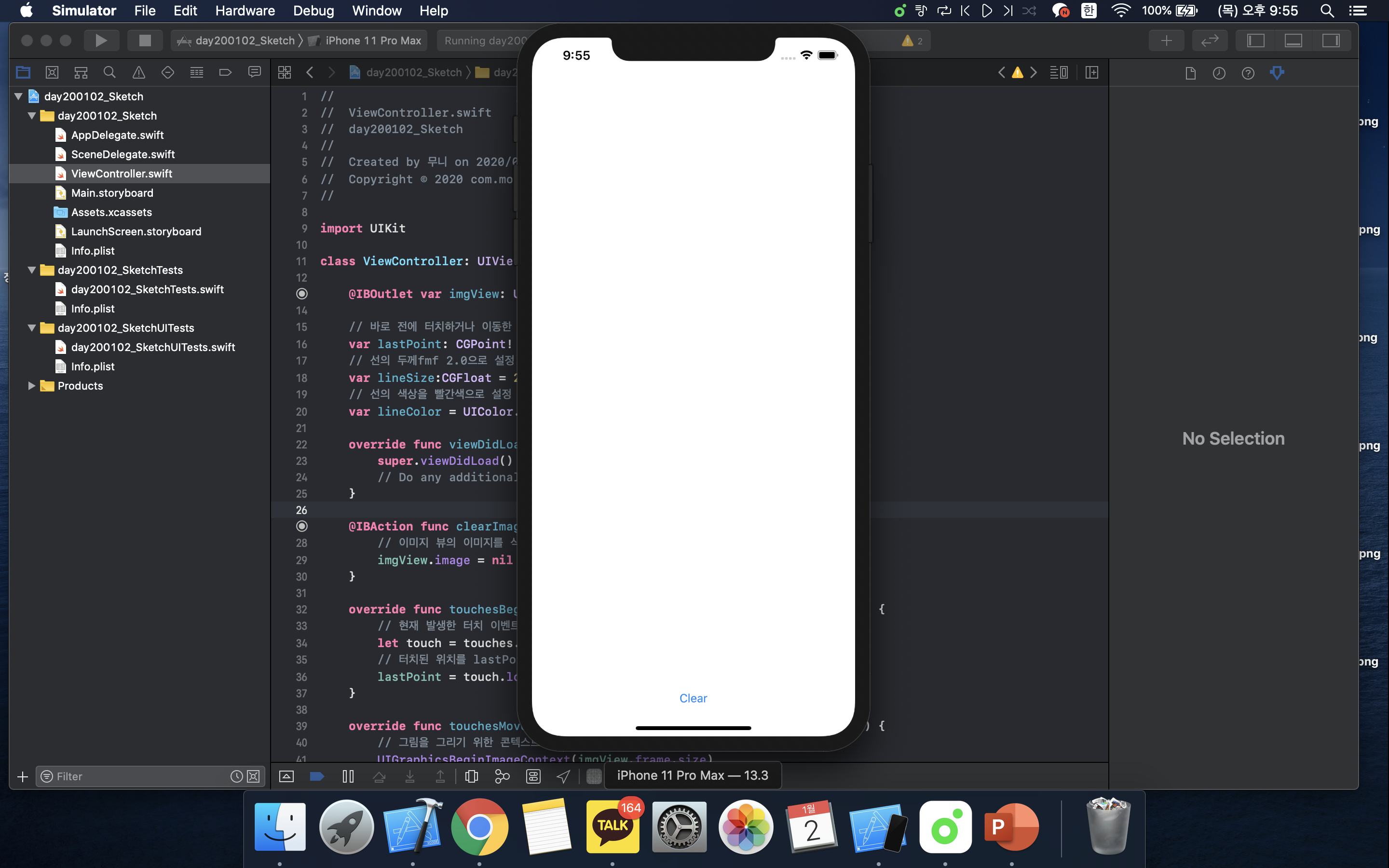Open the Issue navigator warning icon
This screenshot has width=1389, height=868.
point(138,72)
